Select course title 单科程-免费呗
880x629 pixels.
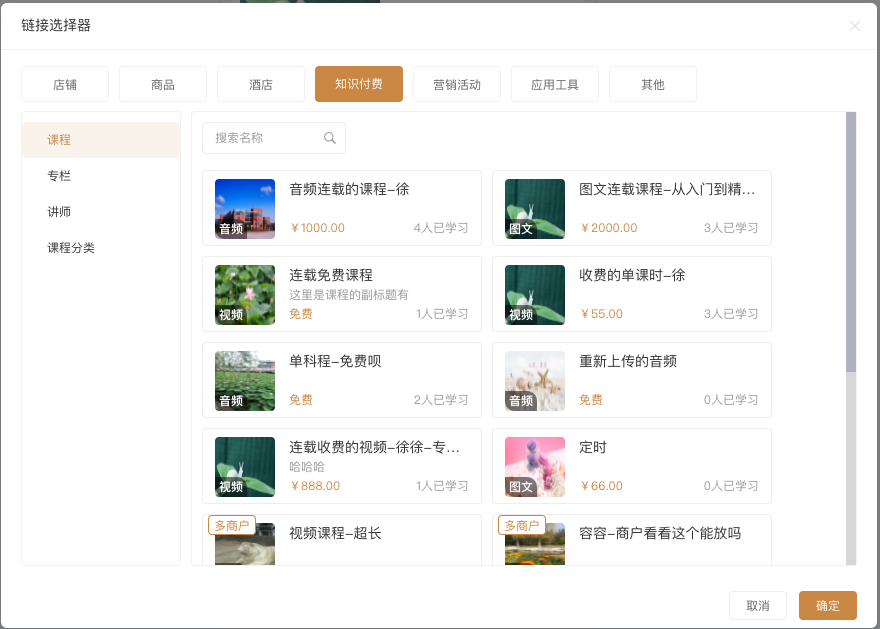[335, 361]
